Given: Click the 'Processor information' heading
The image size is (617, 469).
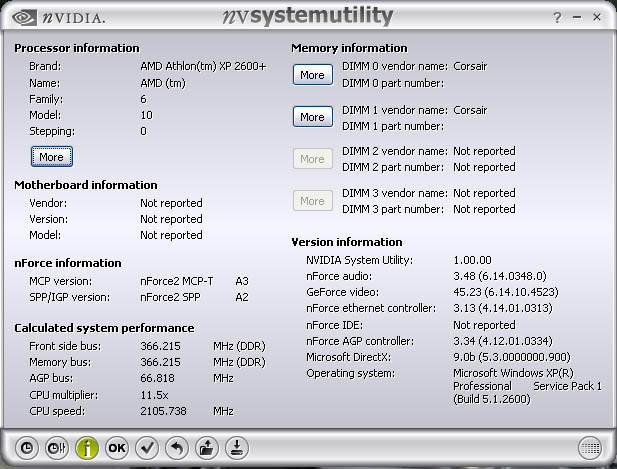Looking at the screenshot, I should coord(77,48).
